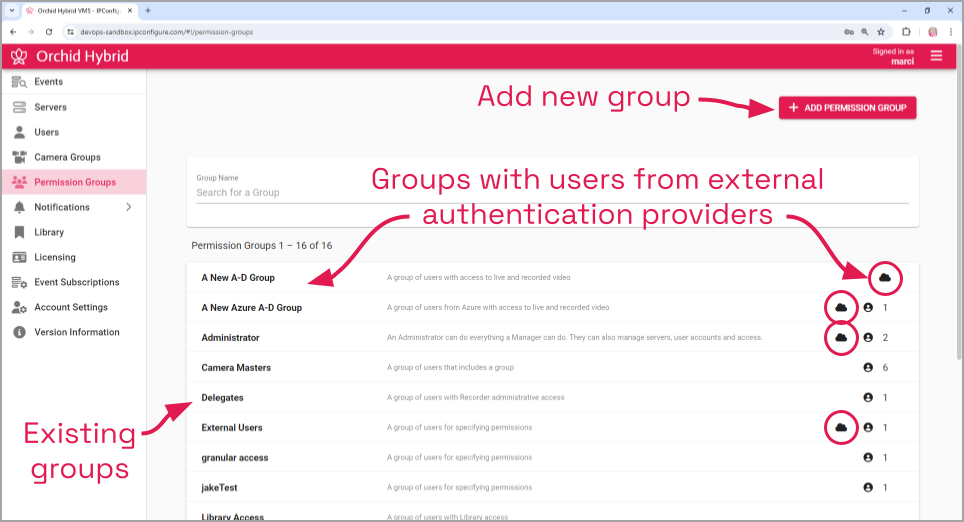The width and height of the screenshot is (964, 522).
Task: Select Camera Groups in sidebar
Action: tap(74, 157)
